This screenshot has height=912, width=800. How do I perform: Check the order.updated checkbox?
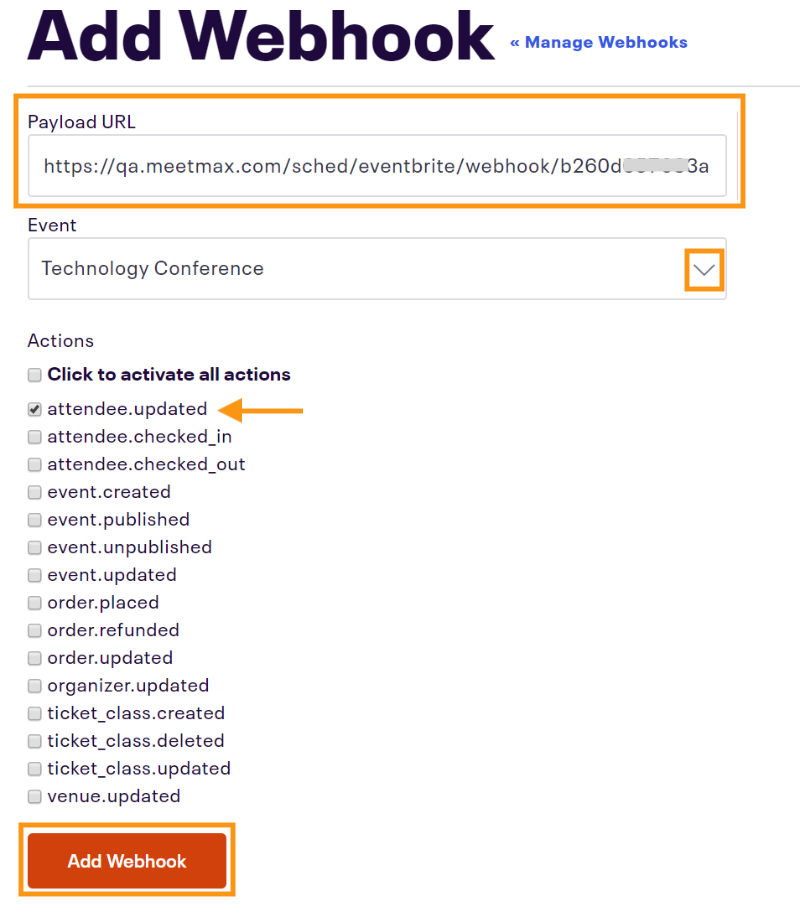(35, 658)
